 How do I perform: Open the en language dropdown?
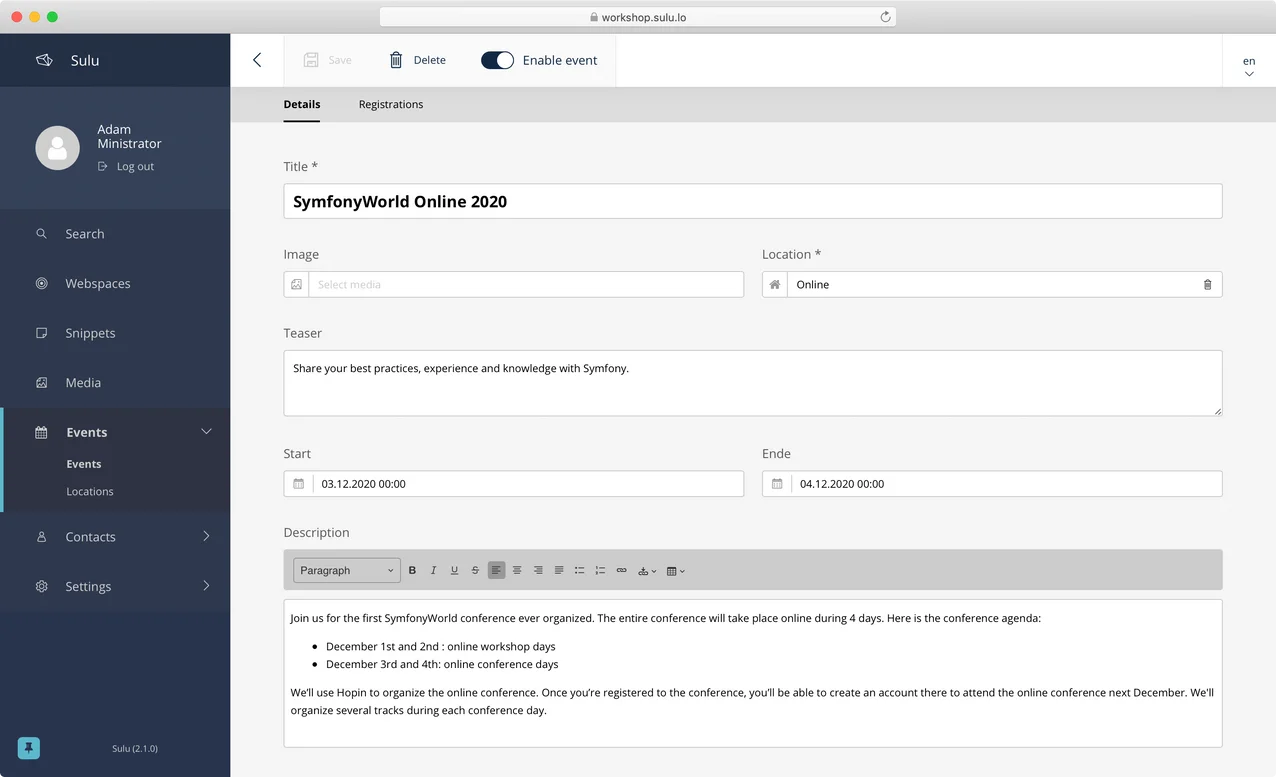[x=1249, y=66]
